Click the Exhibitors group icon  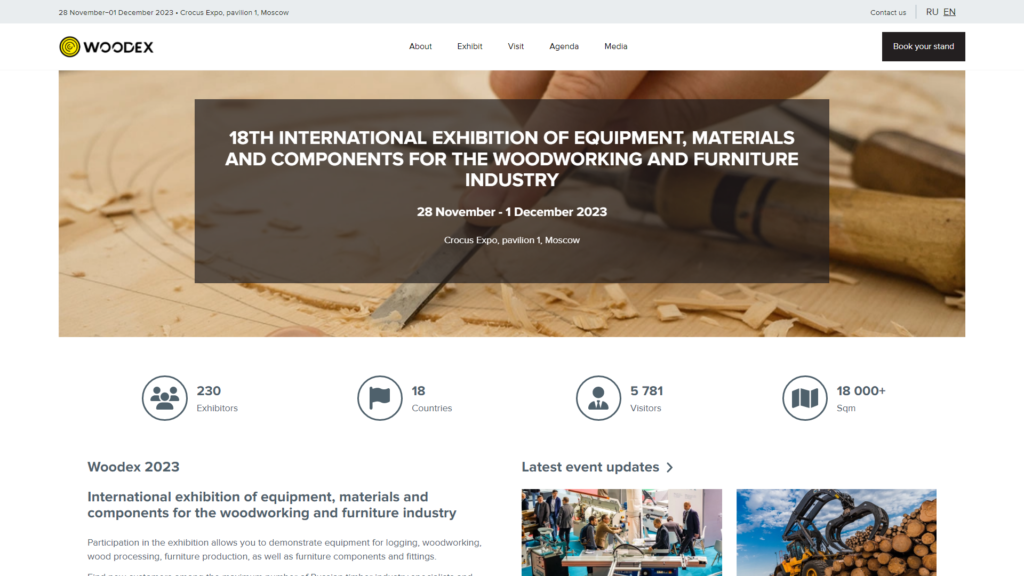click(165, 398)
